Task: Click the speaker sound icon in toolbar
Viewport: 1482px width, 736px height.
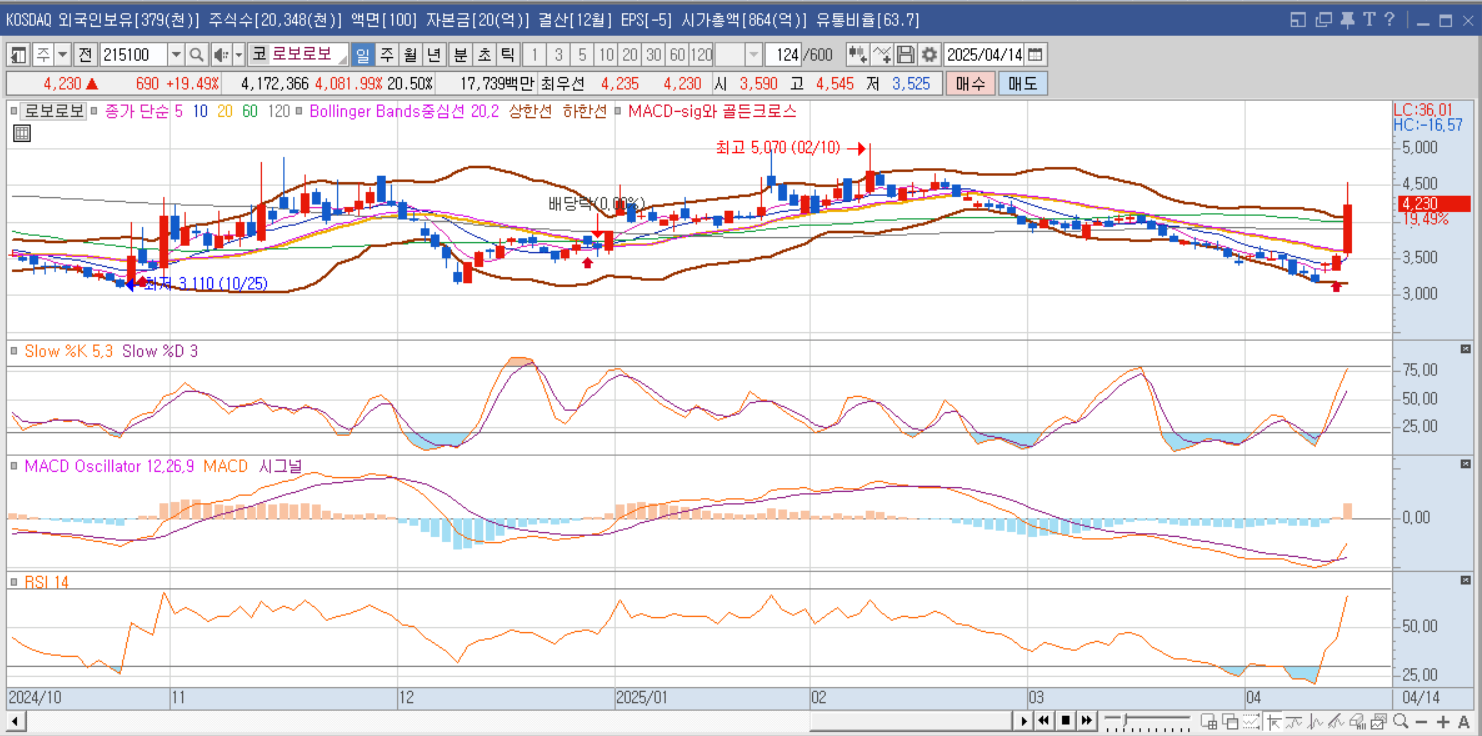Action: pyautogui.click(x=220, y=55)
